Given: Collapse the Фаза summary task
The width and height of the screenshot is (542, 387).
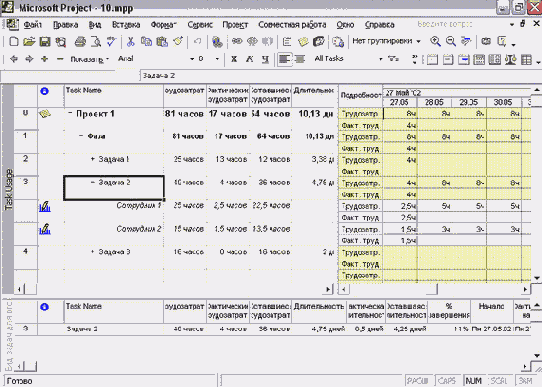Looking at the screenshot, I should point(81,136).
